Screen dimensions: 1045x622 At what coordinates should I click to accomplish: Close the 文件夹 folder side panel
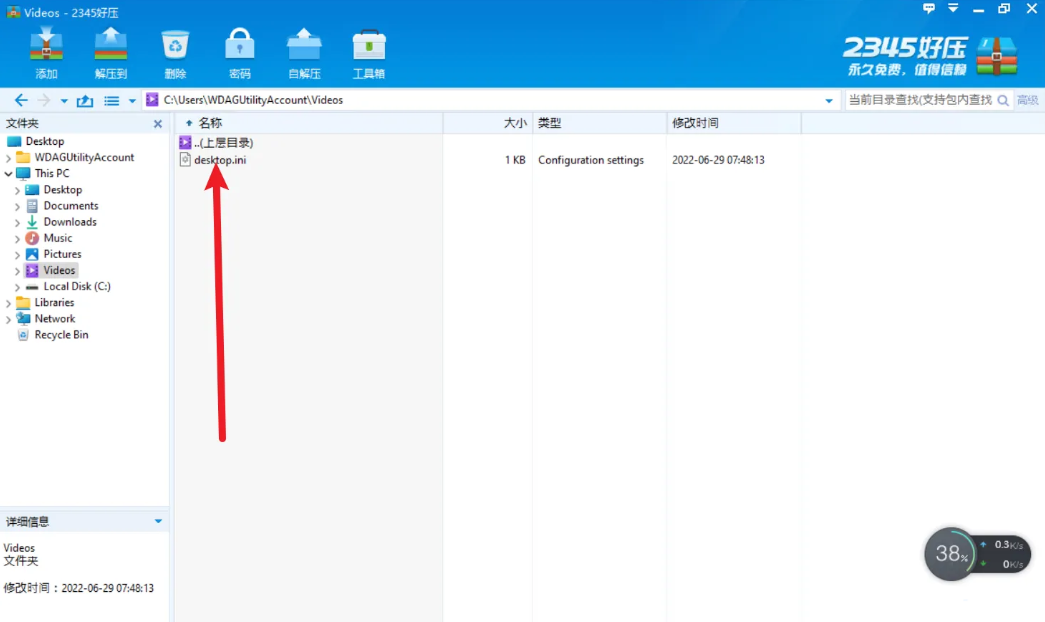click(x=157, y=124)
